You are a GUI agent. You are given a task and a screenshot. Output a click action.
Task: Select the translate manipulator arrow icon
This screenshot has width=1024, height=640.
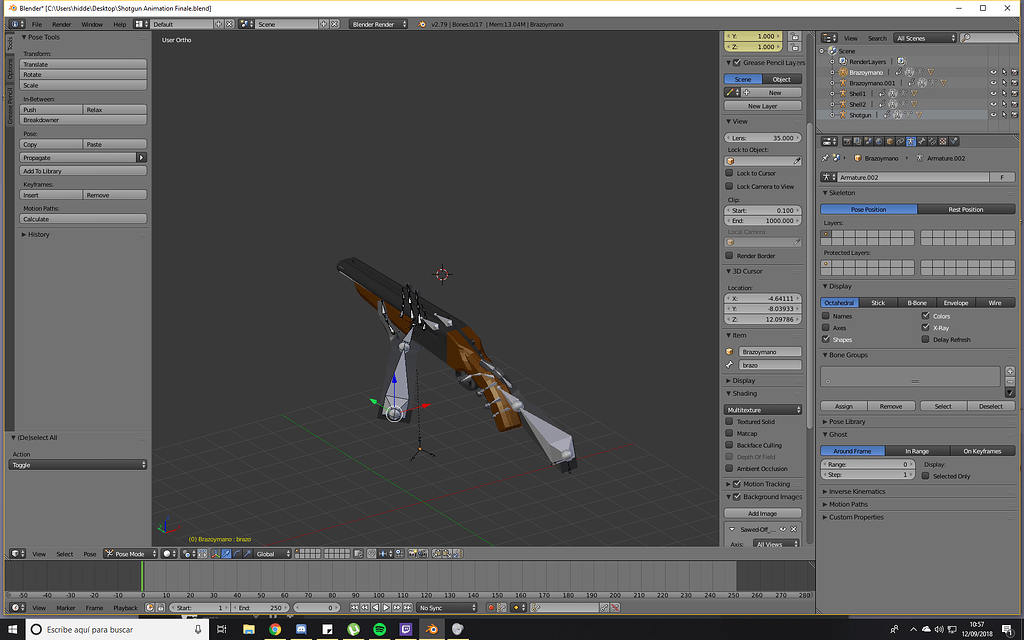[x=227, y=554]
